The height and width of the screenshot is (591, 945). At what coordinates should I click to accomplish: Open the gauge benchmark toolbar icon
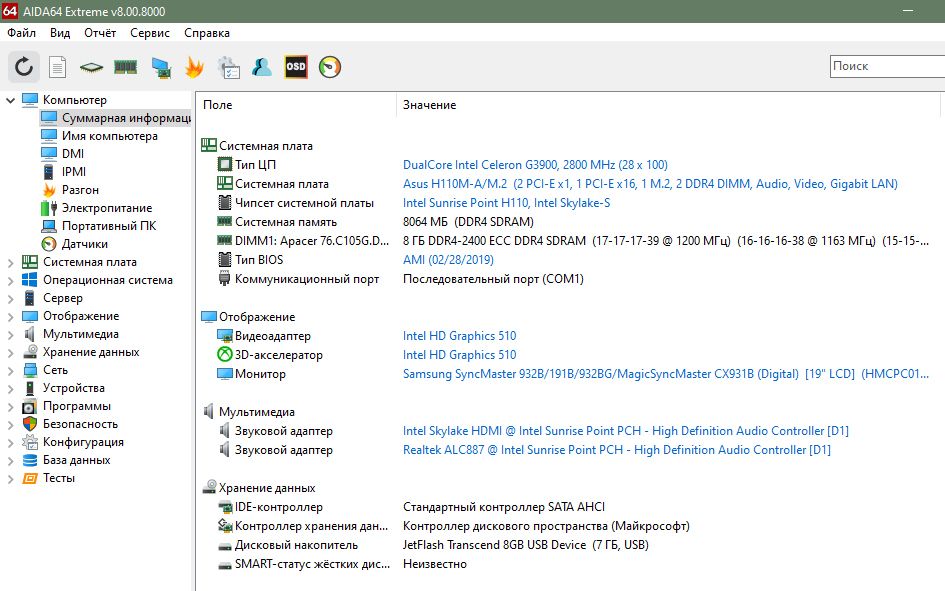pyautogui.click(x=330, y=67)
